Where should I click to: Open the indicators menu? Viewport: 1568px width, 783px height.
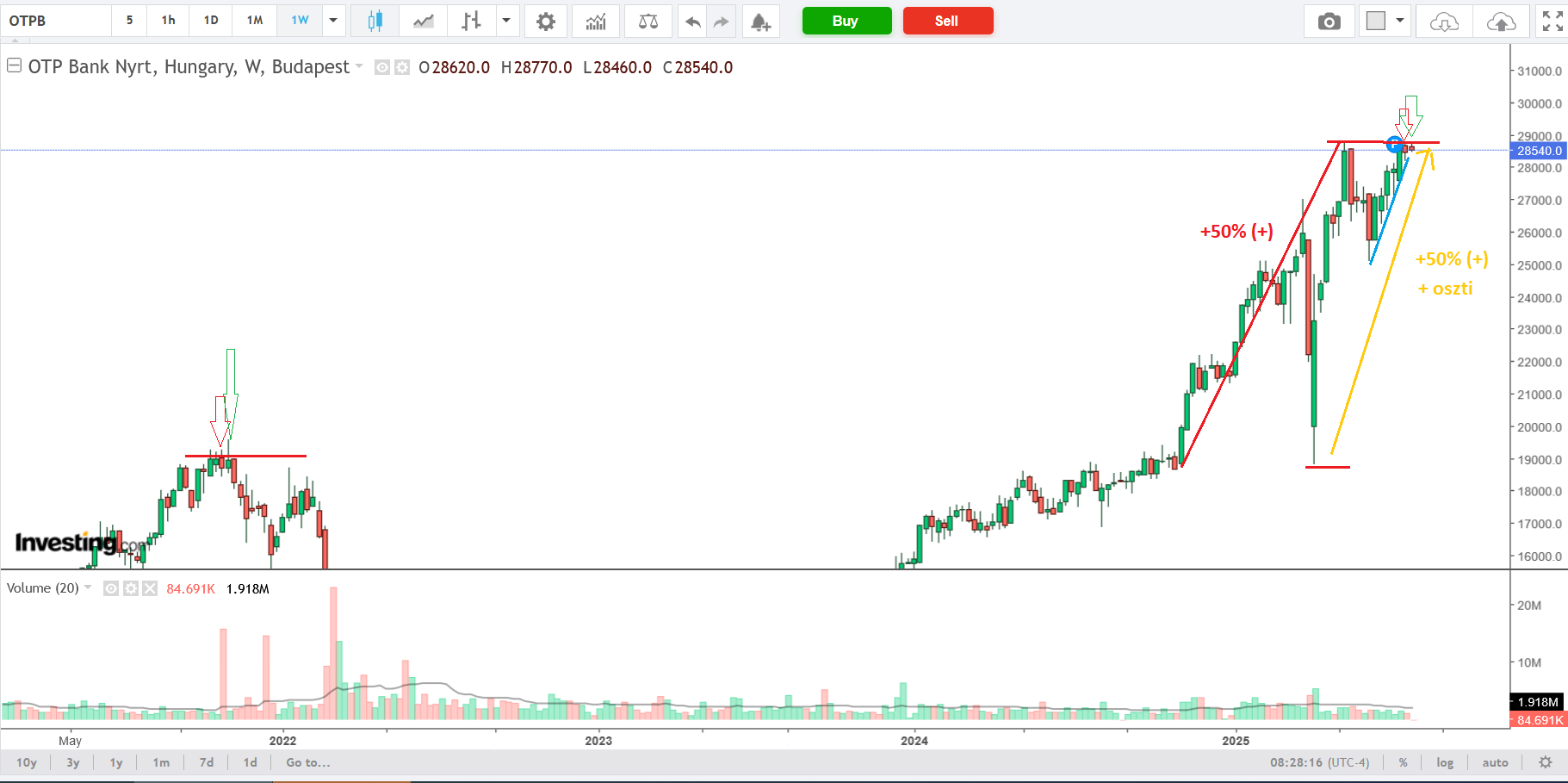tap(596, 21)
